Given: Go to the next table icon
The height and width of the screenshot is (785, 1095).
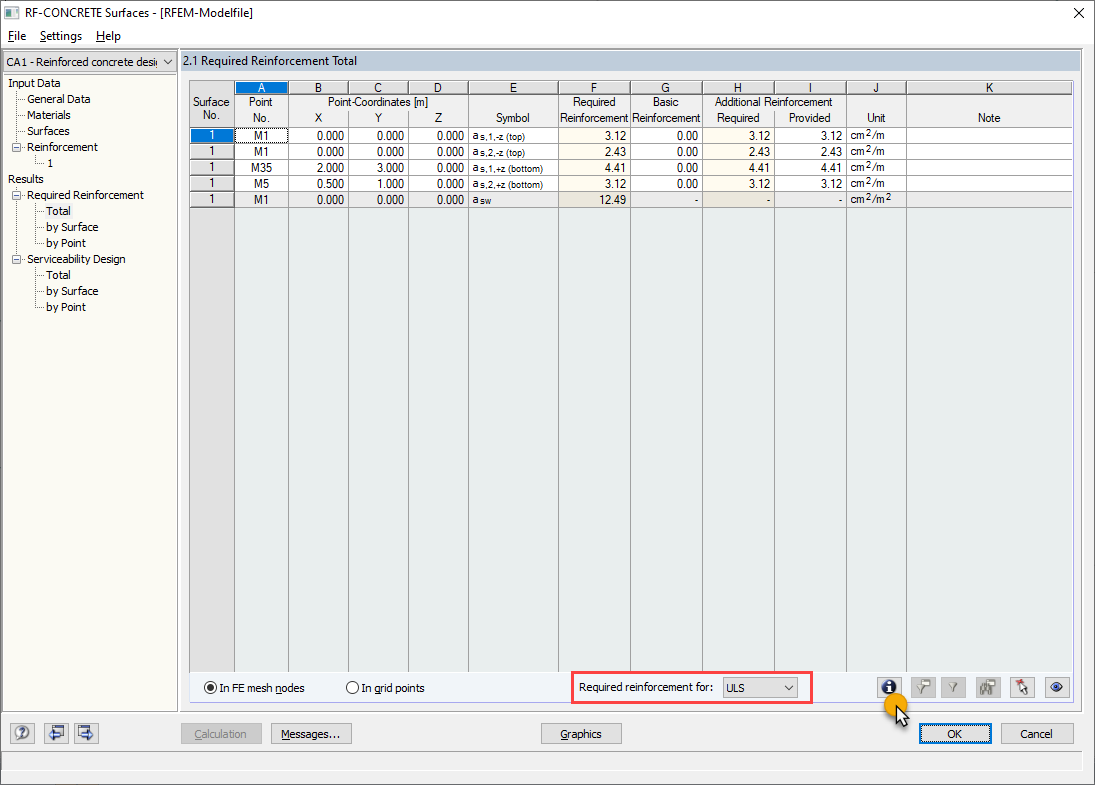Looking at the screenshot, I should point(85,733).
